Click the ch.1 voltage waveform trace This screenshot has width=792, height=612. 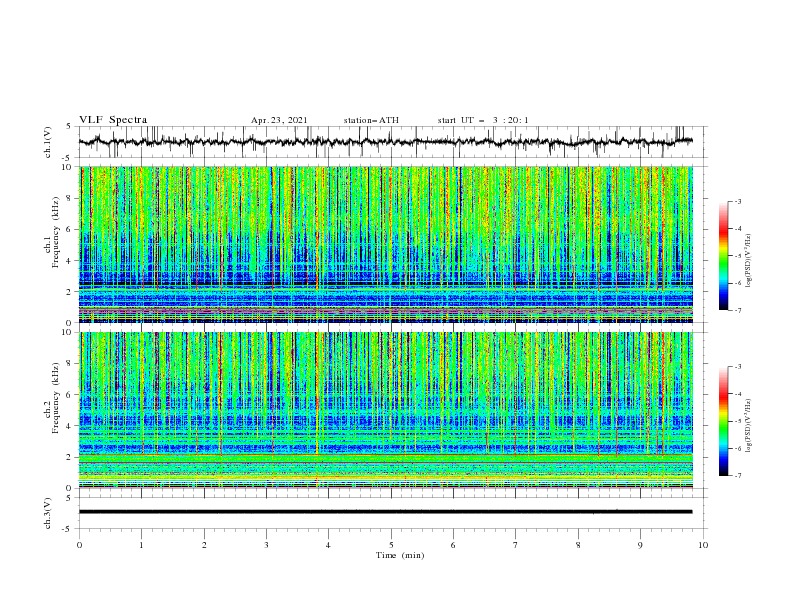coord(385,142)
